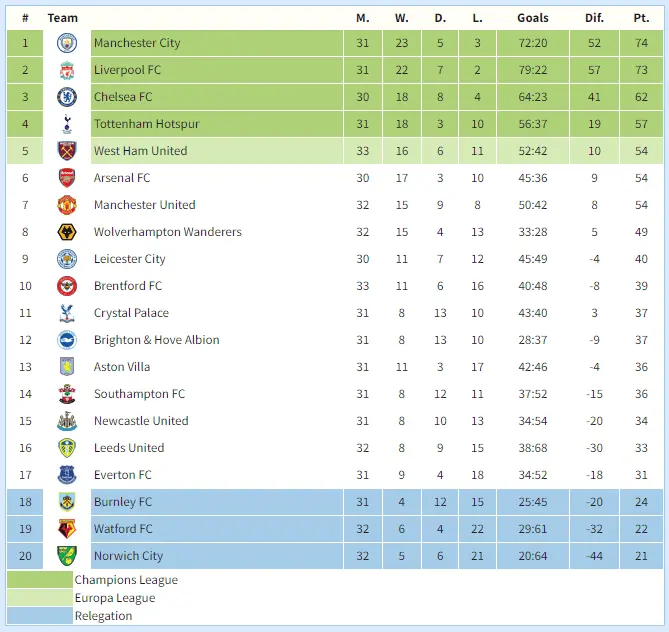Click the Arsenal FC crest icon
Viewport: 669px width, 632px height.
67,178
